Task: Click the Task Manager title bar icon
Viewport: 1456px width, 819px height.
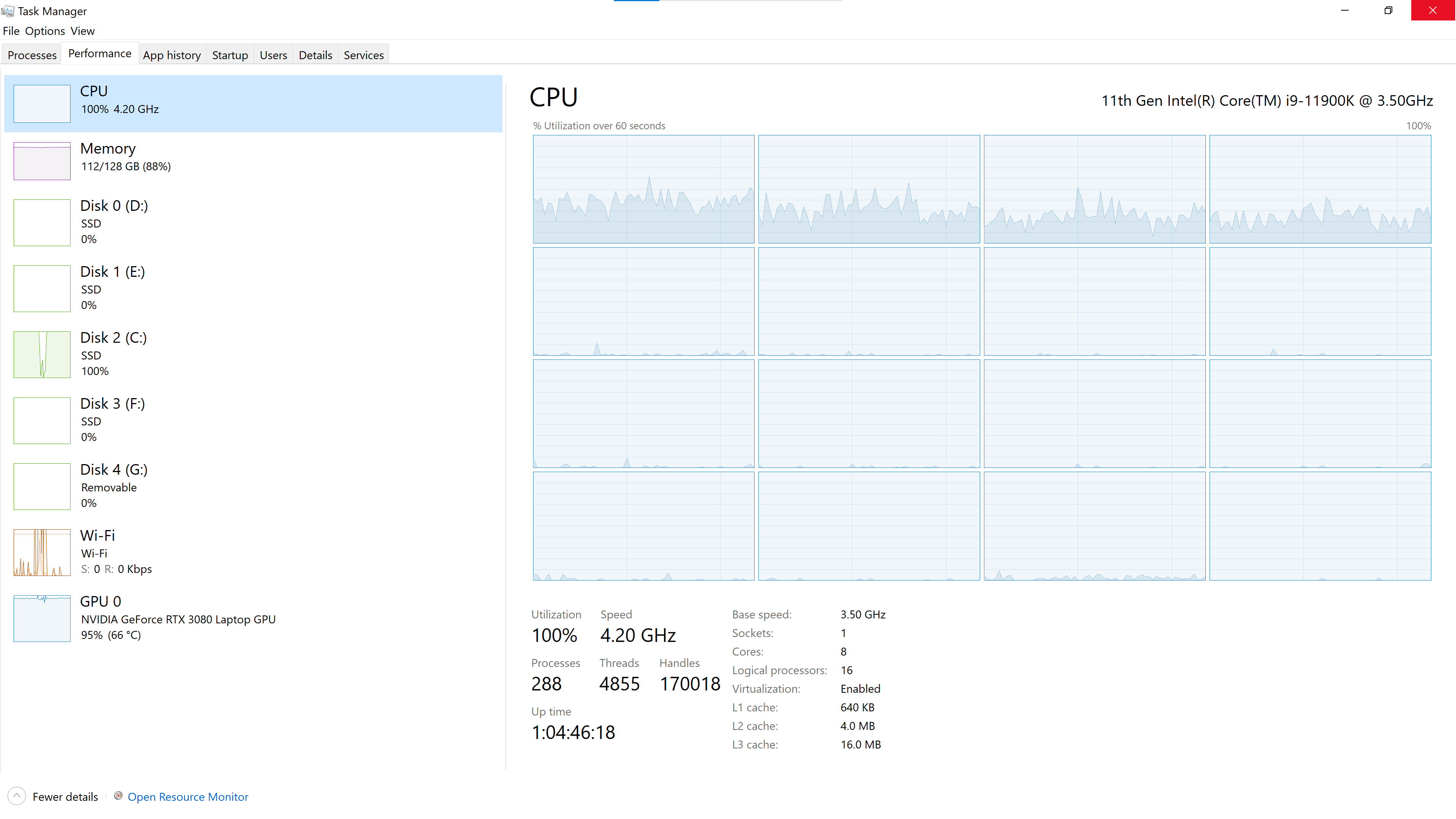Action: pyautogui.click(x=8, y=11)
